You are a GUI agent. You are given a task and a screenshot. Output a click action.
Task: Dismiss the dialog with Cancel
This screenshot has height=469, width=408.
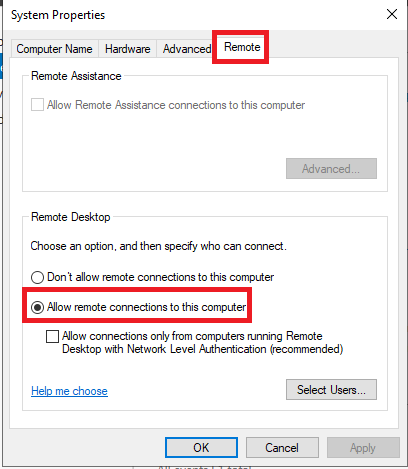[x=282, y=448]
